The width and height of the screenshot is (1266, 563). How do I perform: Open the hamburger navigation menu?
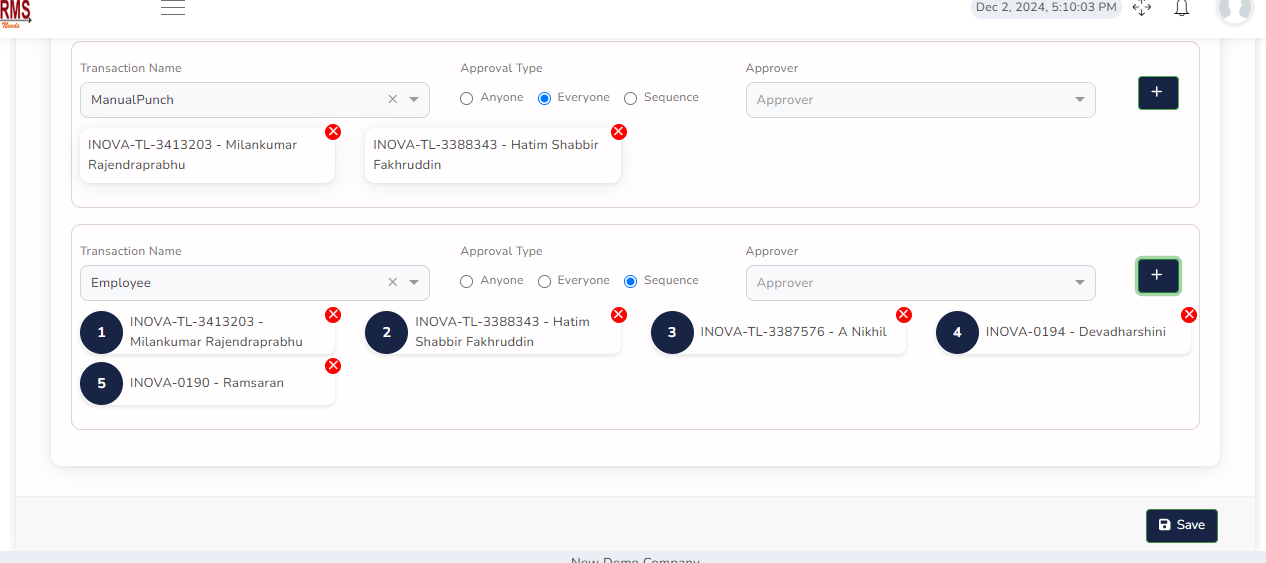pos(173,8)
